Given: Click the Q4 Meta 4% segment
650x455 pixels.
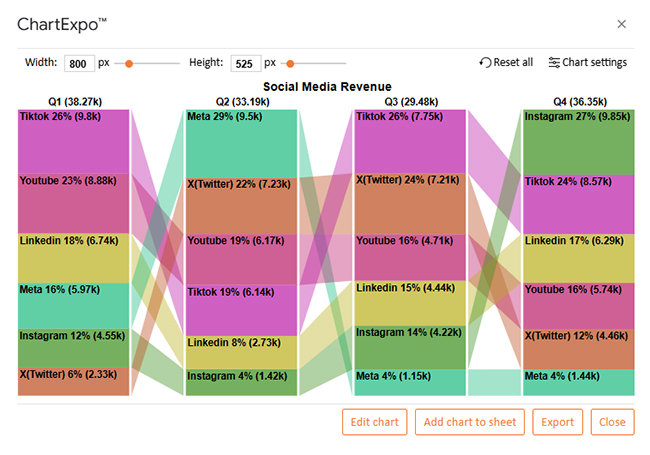Looking at the screenshot, I should 579,382.
